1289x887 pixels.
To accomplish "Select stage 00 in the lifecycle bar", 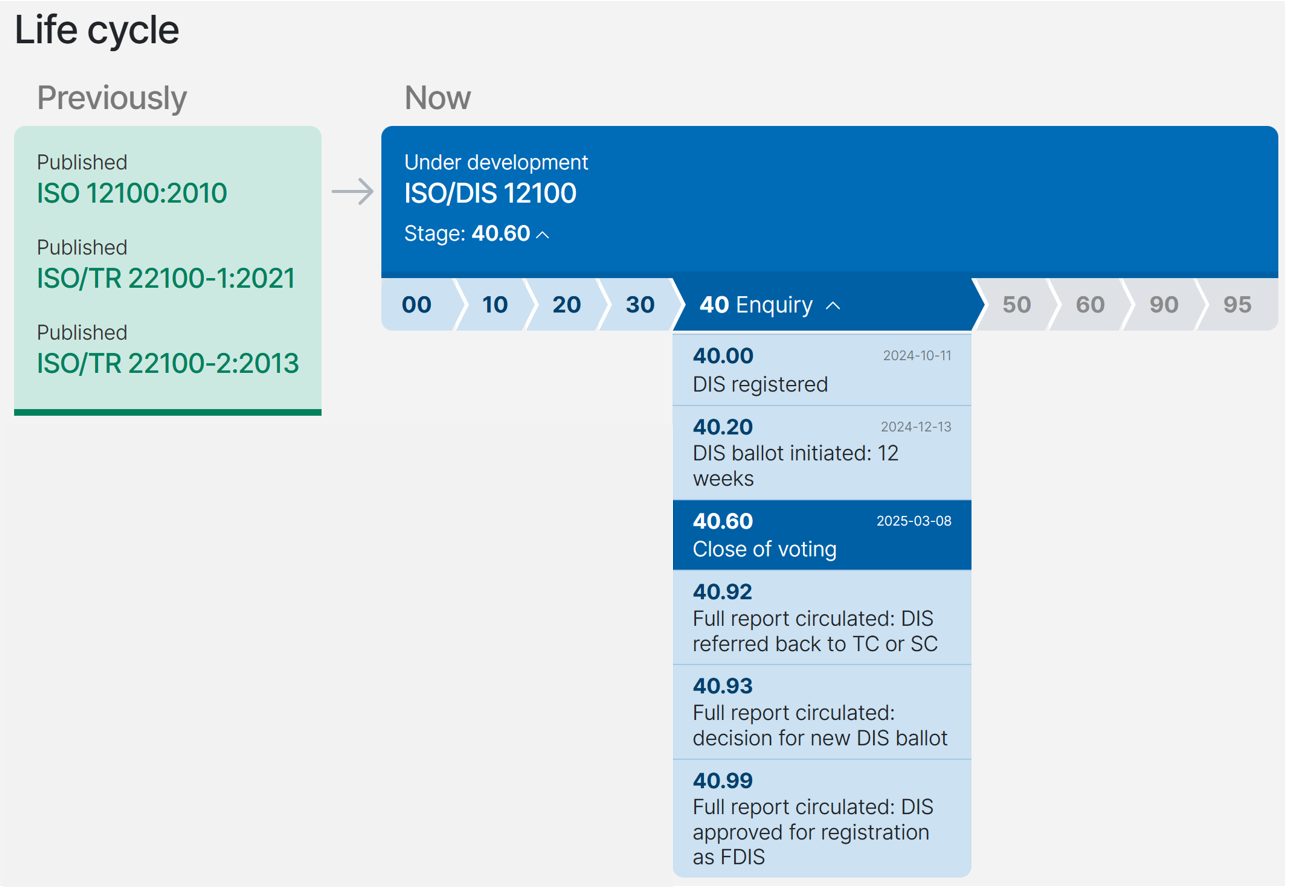I will point(417,304).
